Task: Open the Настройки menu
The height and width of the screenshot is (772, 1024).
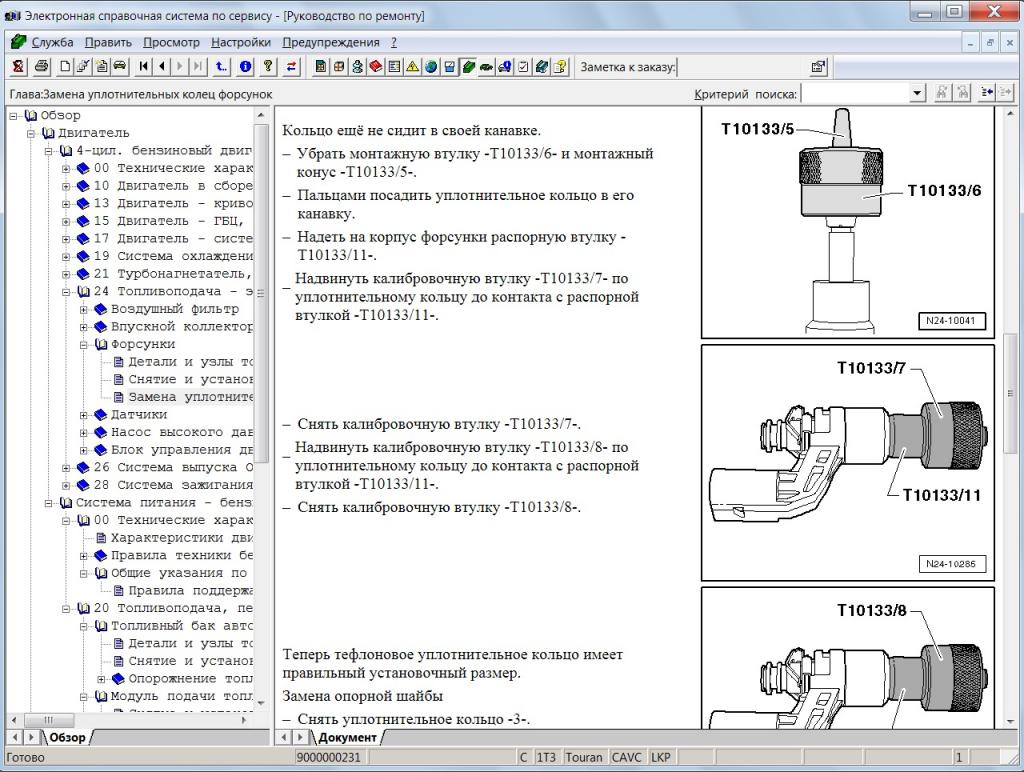Action: [x=241, y=42]
